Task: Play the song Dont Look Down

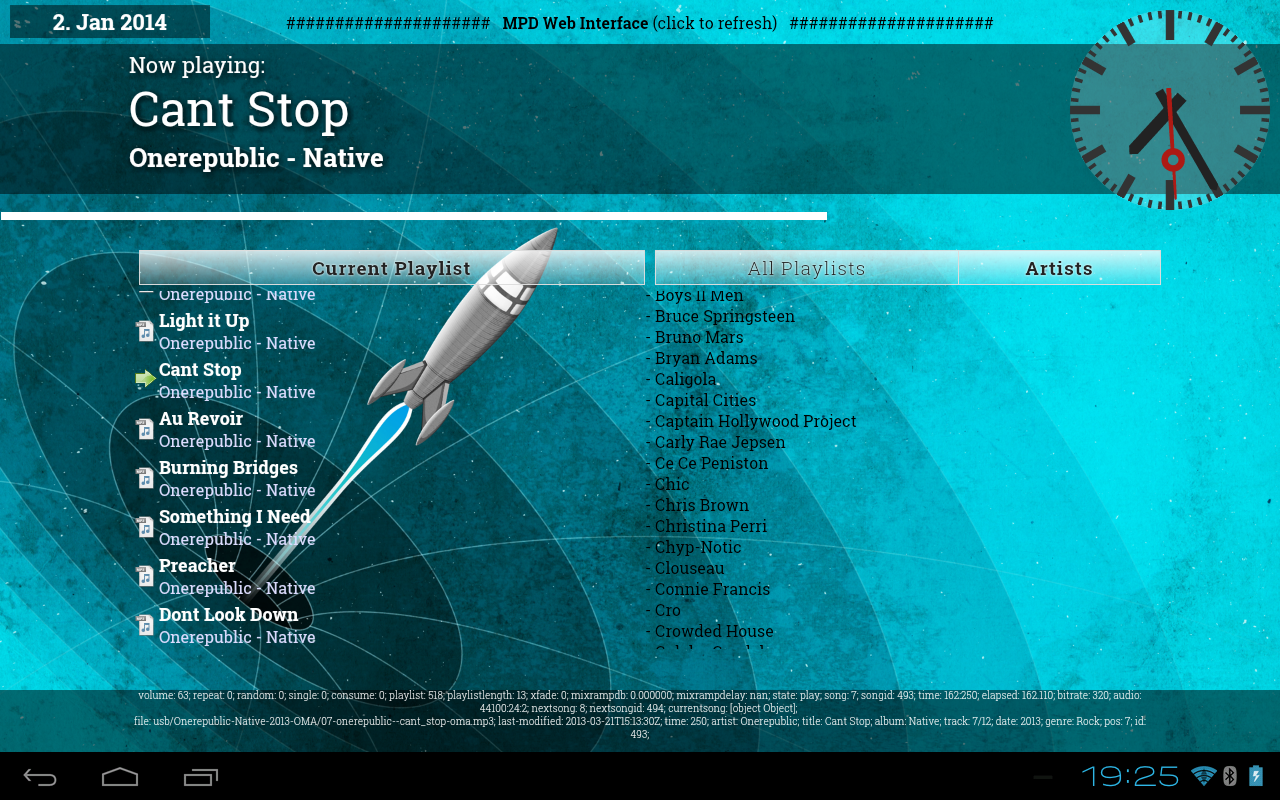Action: pyautogui.click(x=228, y=615)
